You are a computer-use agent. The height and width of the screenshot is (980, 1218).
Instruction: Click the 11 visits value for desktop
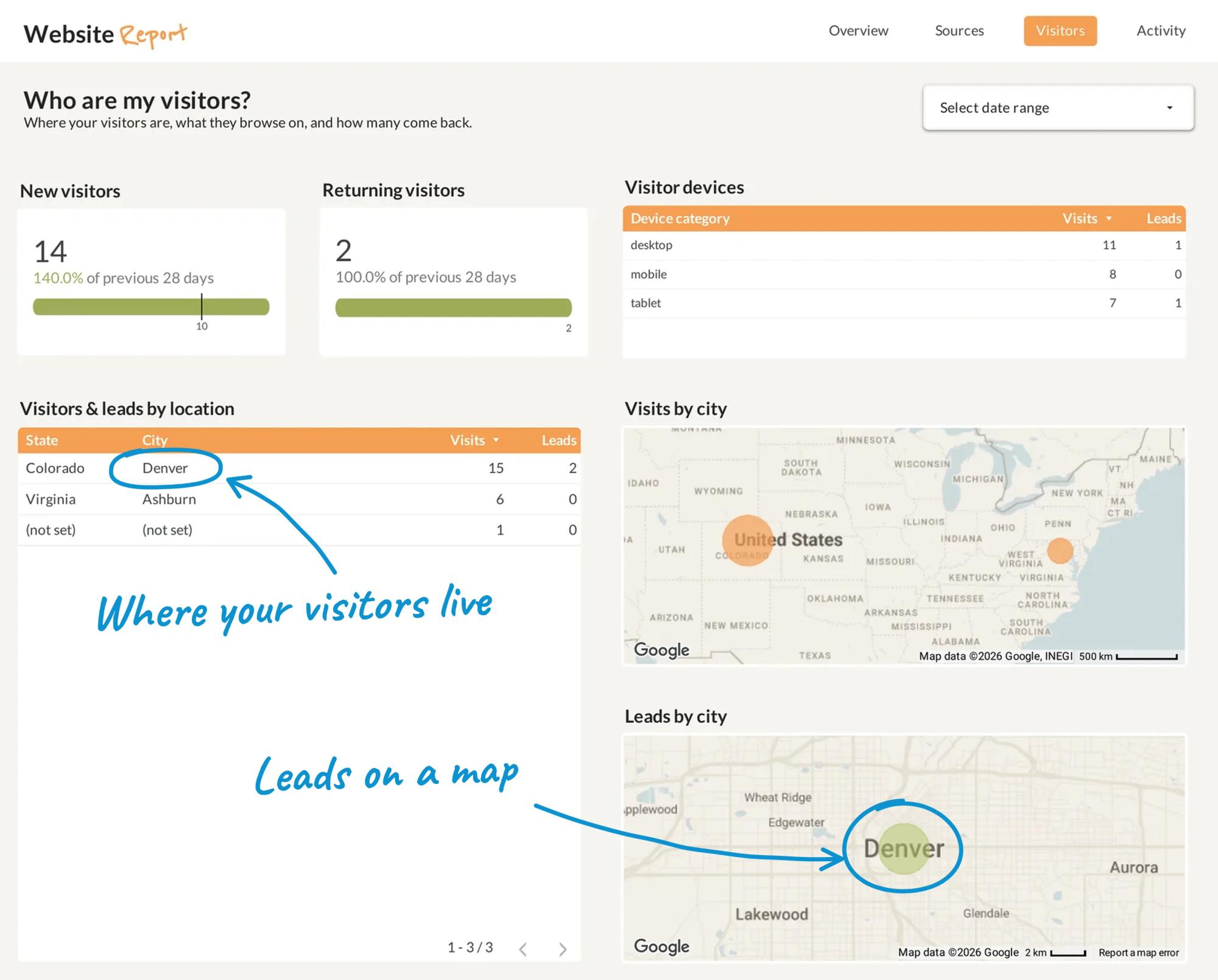click(x=1109, y=245)
